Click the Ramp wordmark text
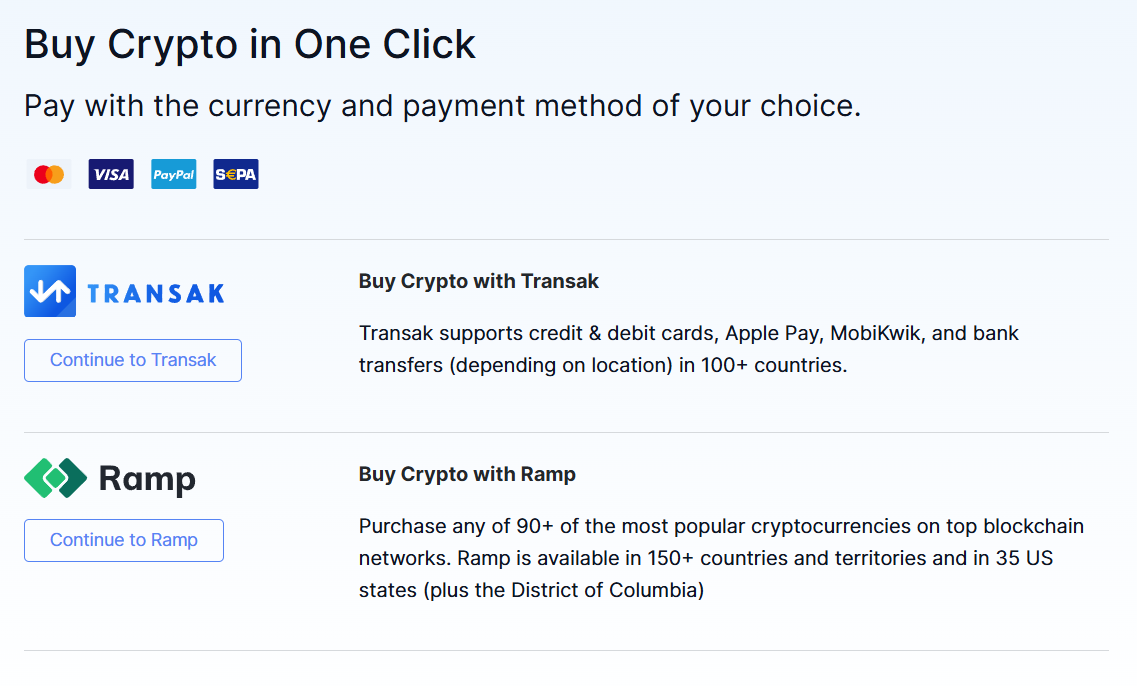Screen dimensions: 1137x686 tap(147, 479)
